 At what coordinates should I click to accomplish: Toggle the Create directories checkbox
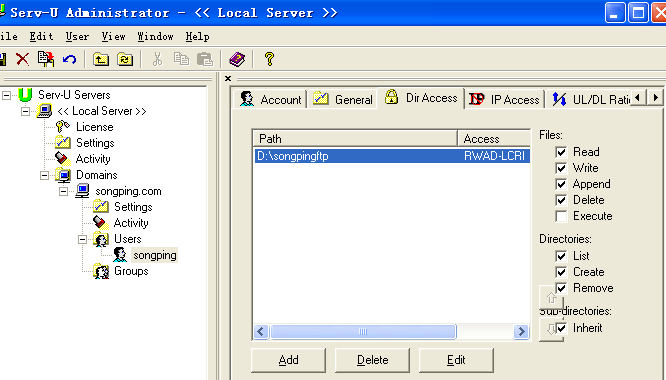(561, 272)
